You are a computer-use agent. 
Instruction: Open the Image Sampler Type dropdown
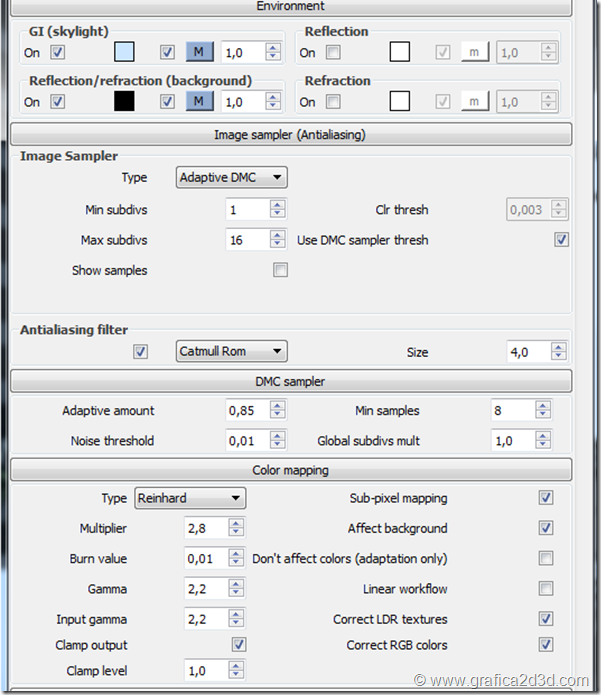click(232, 178)
